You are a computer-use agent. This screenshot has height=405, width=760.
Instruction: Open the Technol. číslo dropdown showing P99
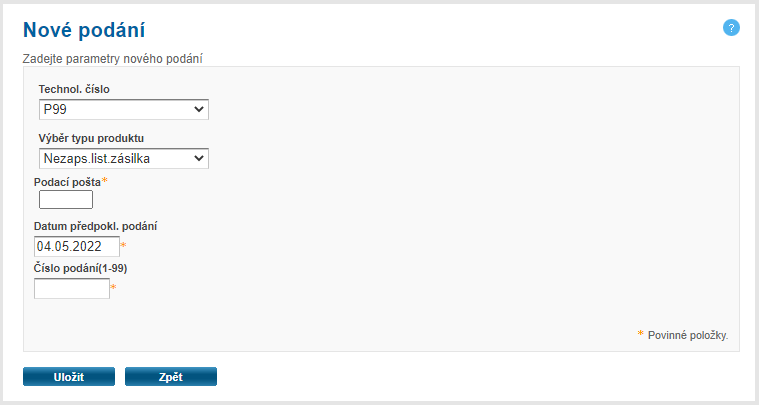(123, 109)
